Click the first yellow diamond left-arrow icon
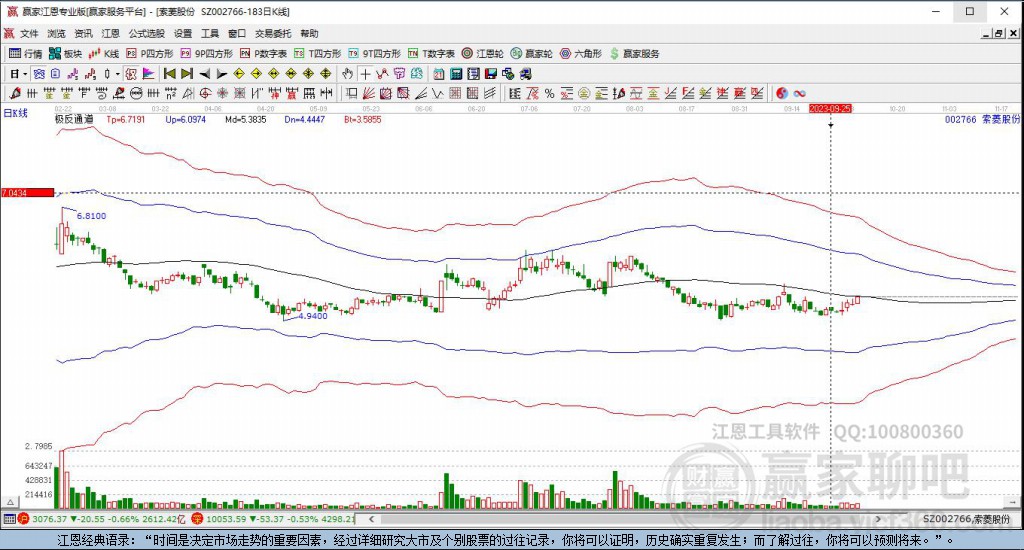Viewport: 1024px width, 550px height. pyautogui.click(x=239, y=74)
